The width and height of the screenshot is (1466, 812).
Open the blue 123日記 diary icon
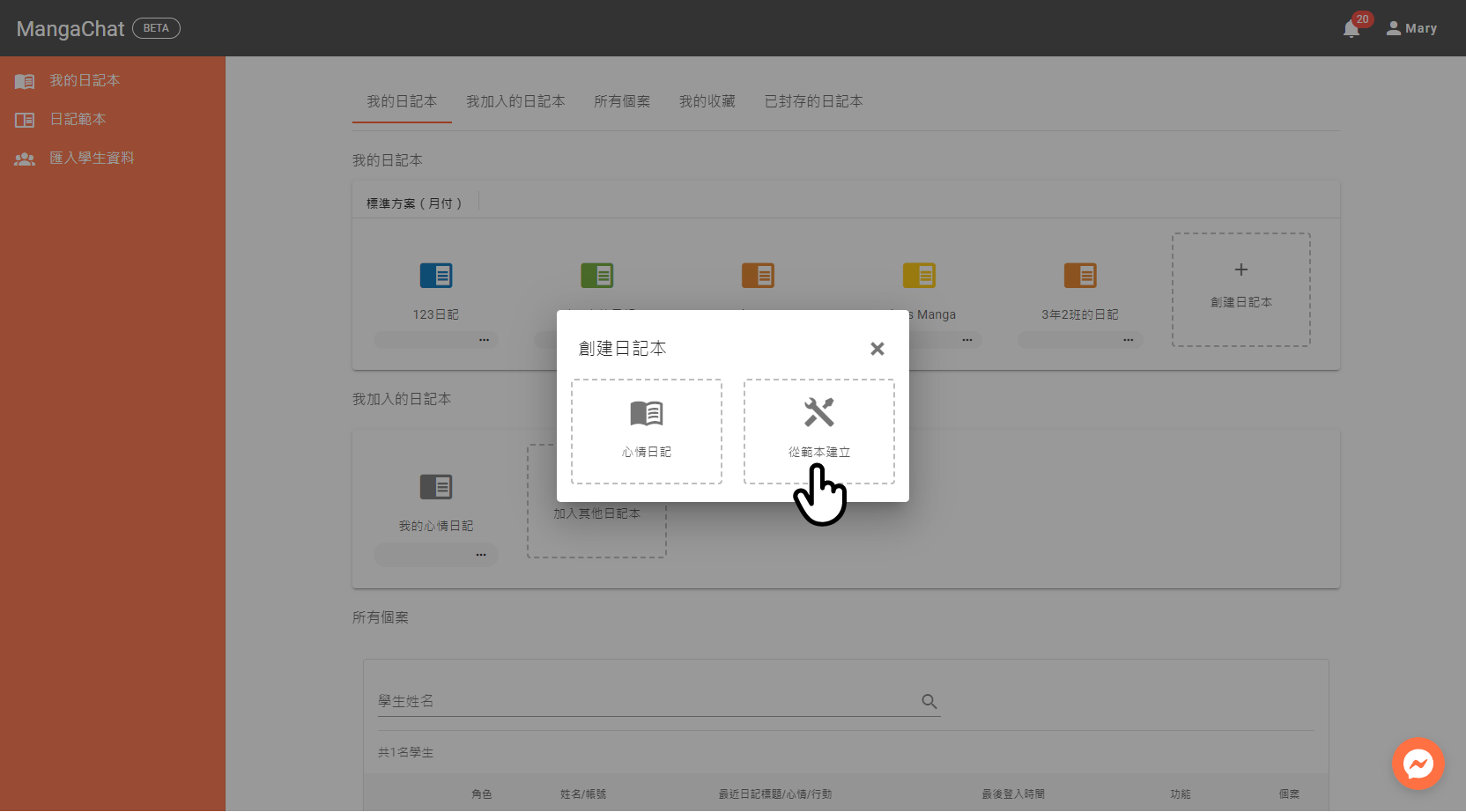436,276
